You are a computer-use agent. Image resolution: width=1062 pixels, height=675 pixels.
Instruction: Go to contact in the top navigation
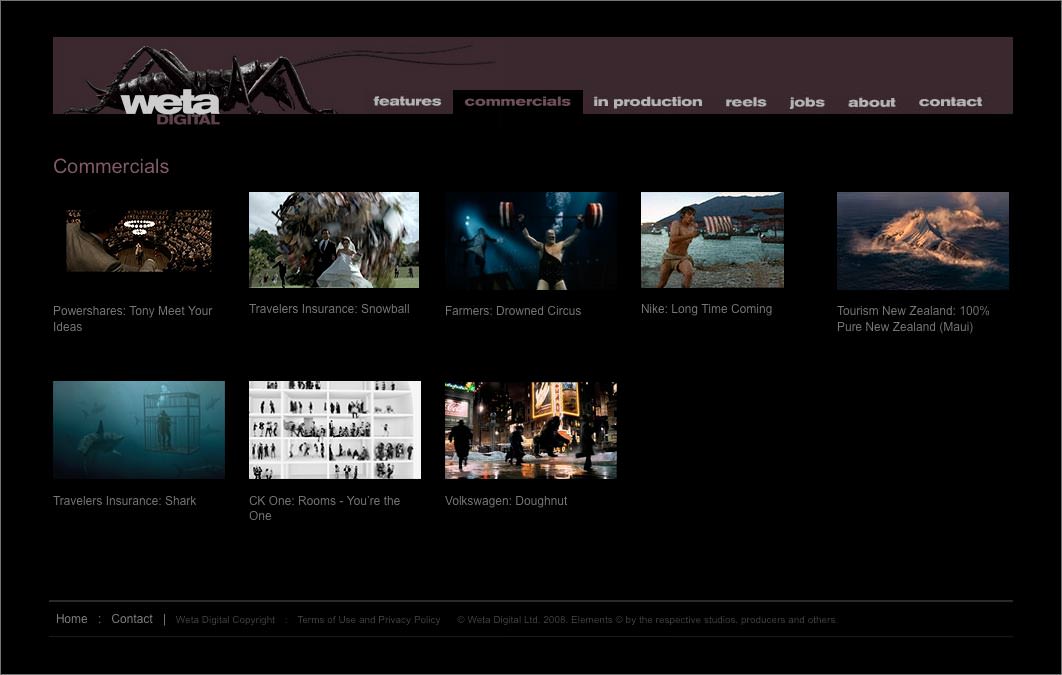coord(950,102)
